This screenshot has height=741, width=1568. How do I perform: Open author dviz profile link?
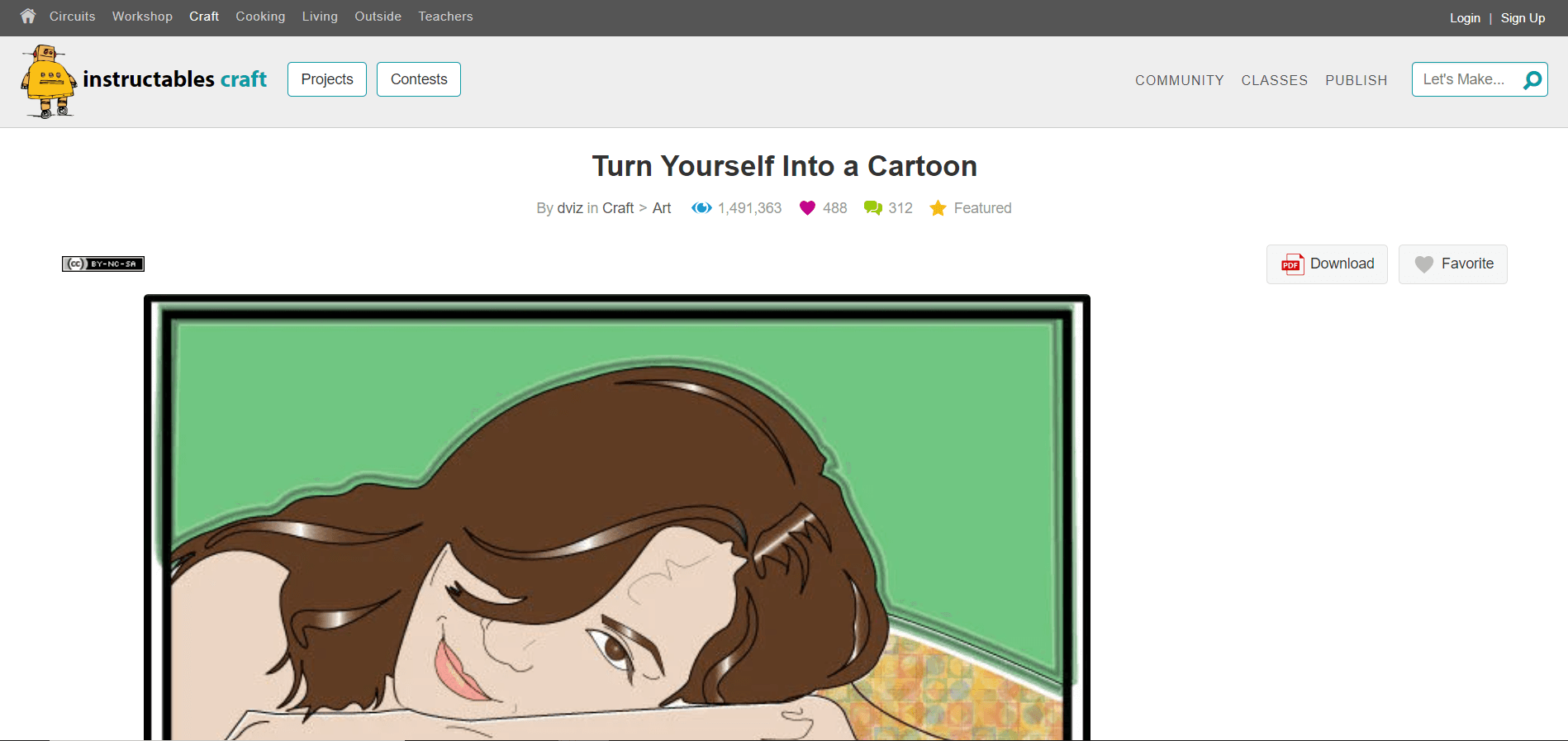570,208
